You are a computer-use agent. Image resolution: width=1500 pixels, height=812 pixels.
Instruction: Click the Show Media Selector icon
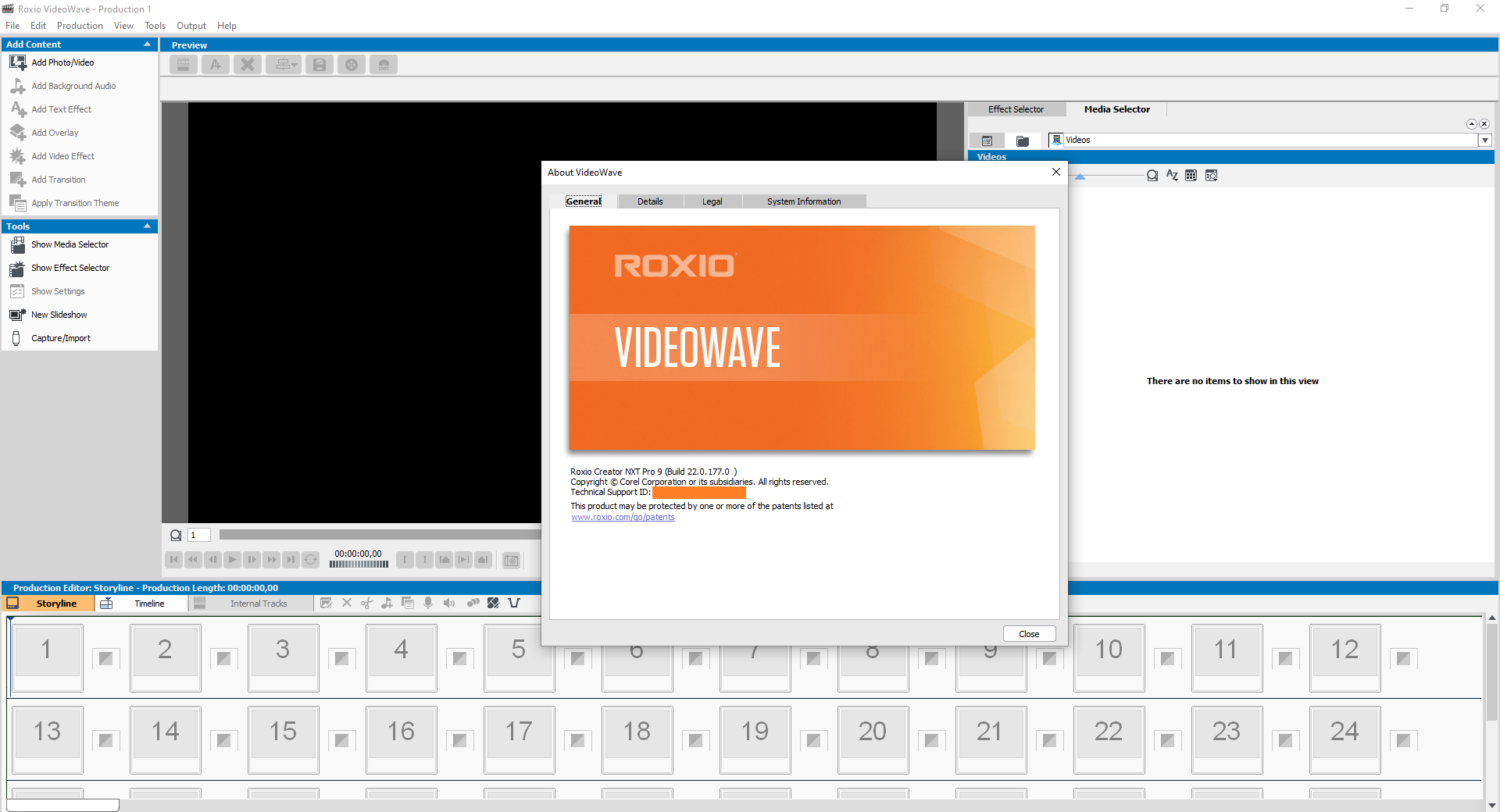click(17, 244)
